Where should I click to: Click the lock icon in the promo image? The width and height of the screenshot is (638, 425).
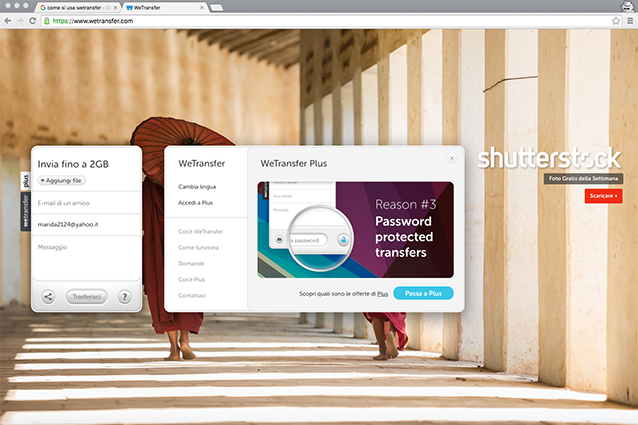tap(343, 240)
